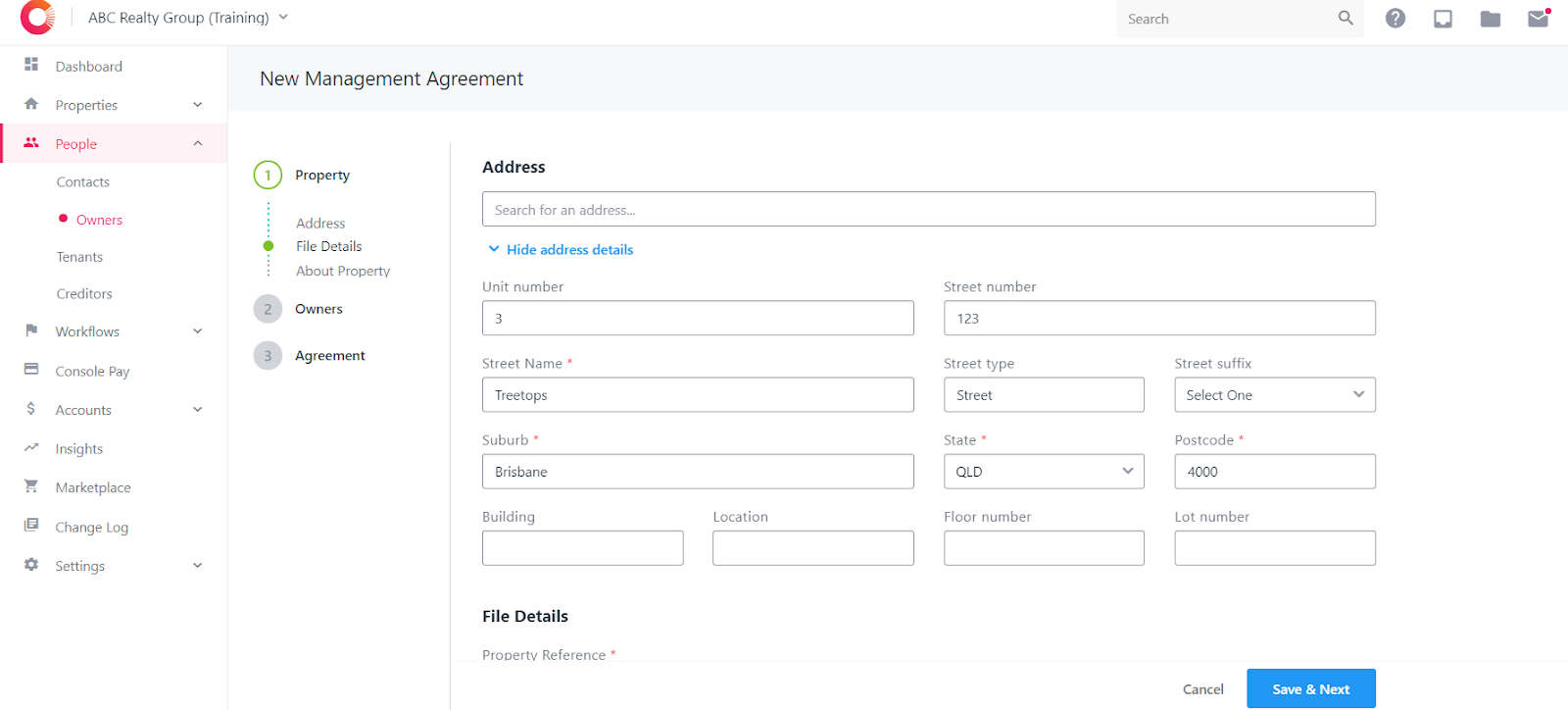1568x710 pixels.
Task: Click the Street type field
Action: [x=1044, y=394]
